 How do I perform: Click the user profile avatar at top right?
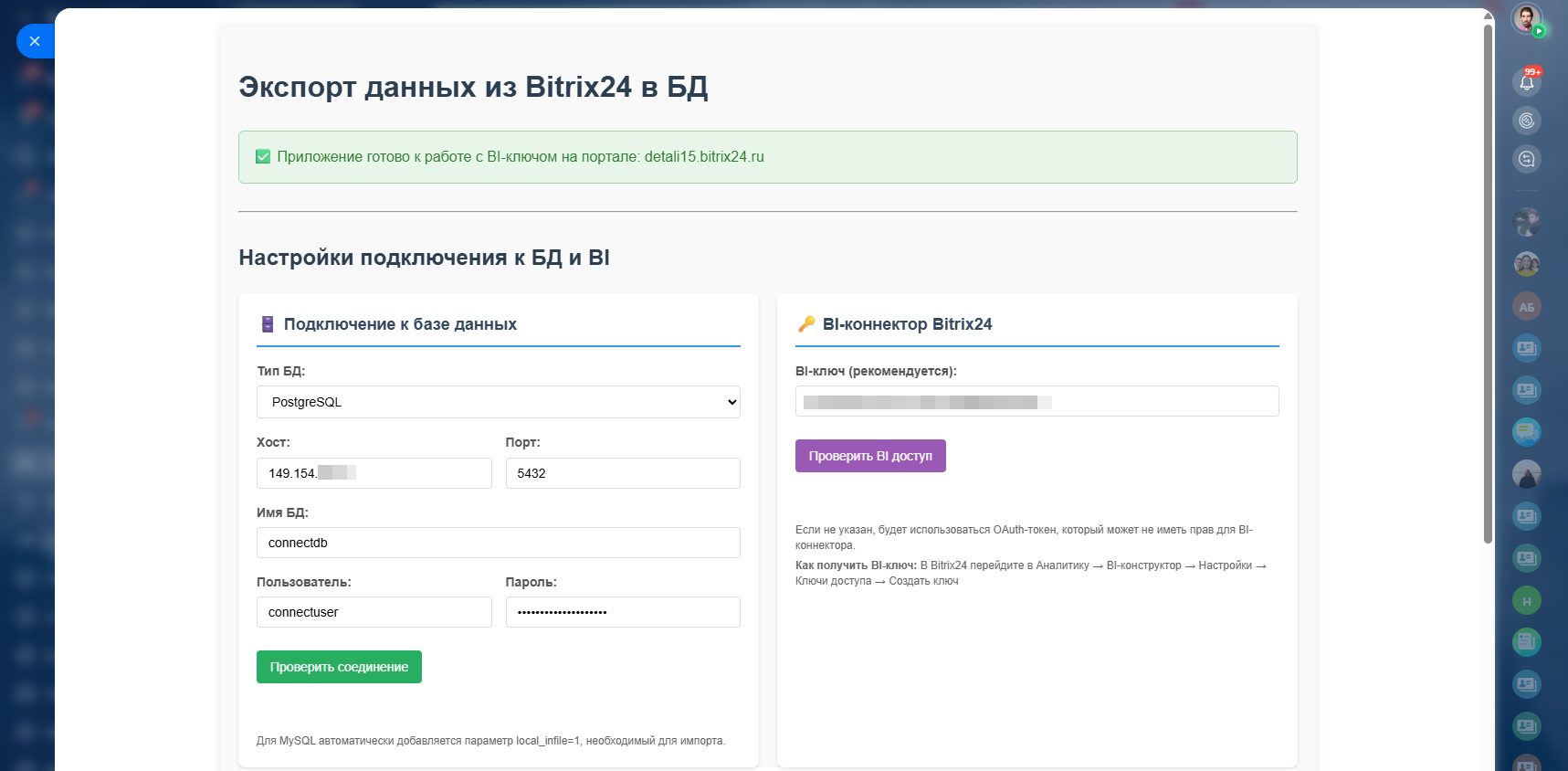click(1525, 18)
